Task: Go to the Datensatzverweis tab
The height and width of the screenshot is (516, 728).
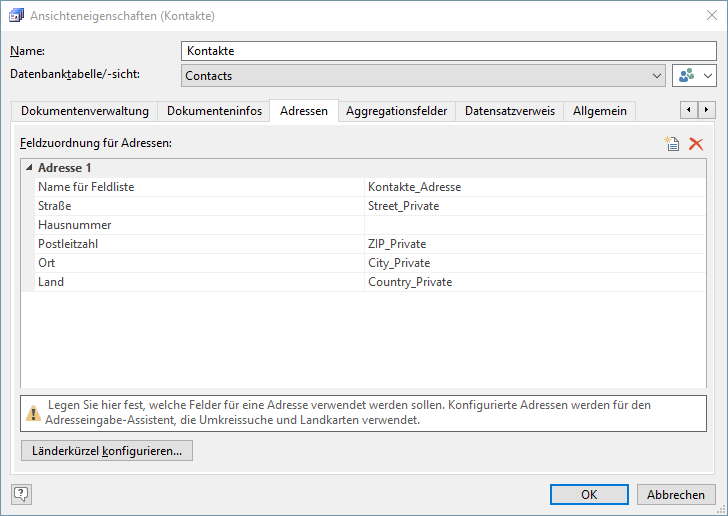Action: [509, 111]
